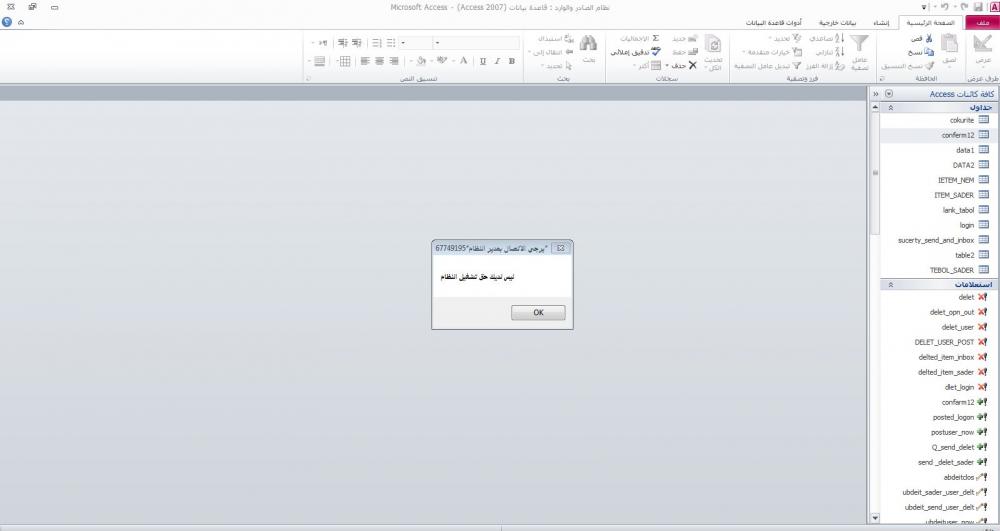
Task: Click the Refresh All icon in Records group
Action: point(713,43)
